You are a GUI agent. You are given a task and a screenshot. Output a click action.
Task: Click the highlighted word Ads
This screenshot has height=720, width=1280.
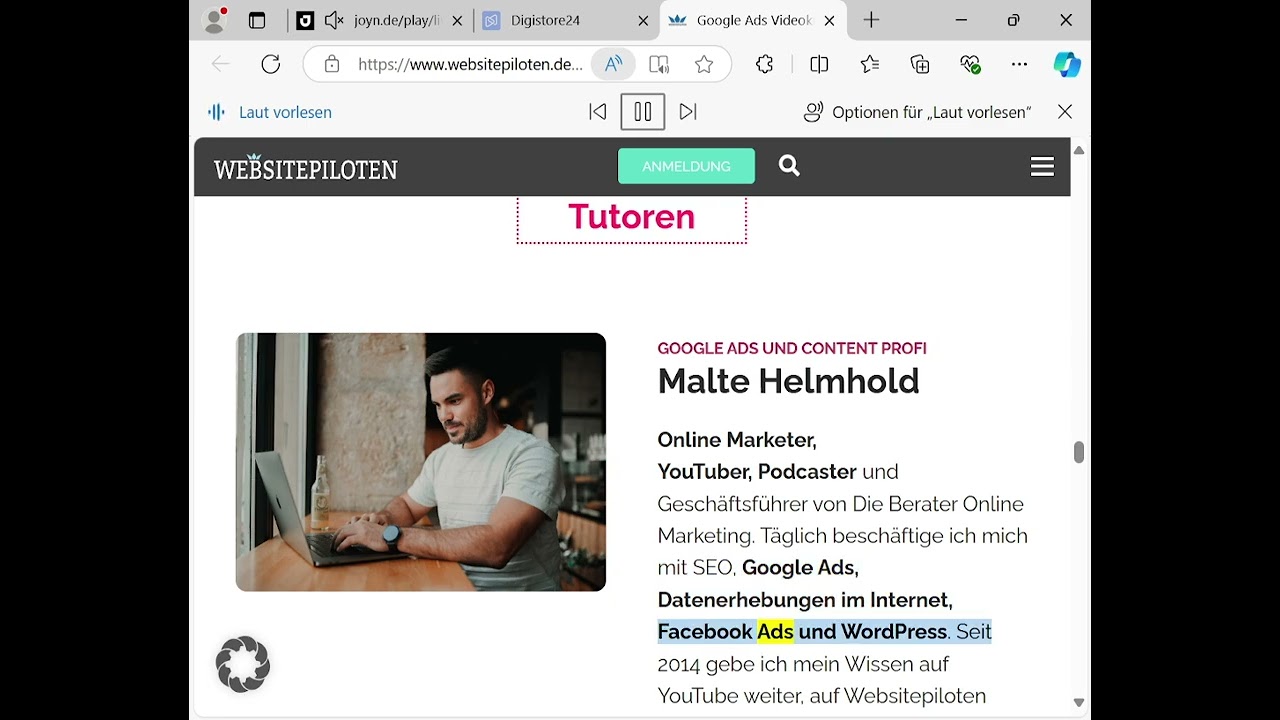(x=775, y=631)
